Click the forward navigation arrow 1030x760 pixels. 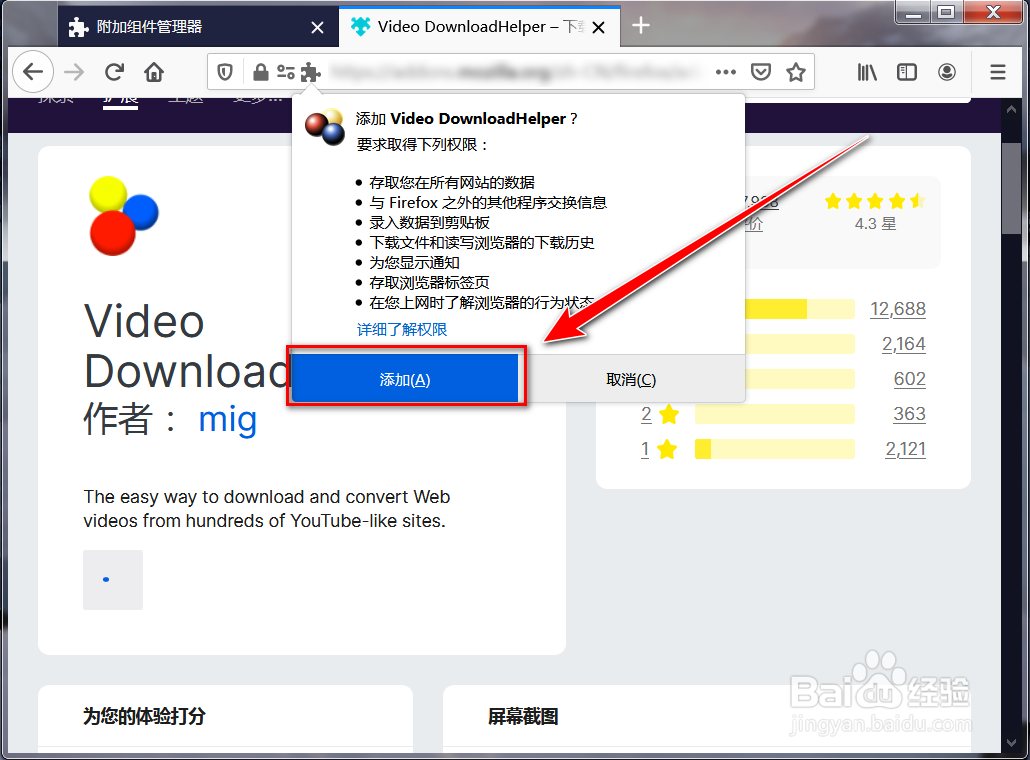click(x=74, y=72)
